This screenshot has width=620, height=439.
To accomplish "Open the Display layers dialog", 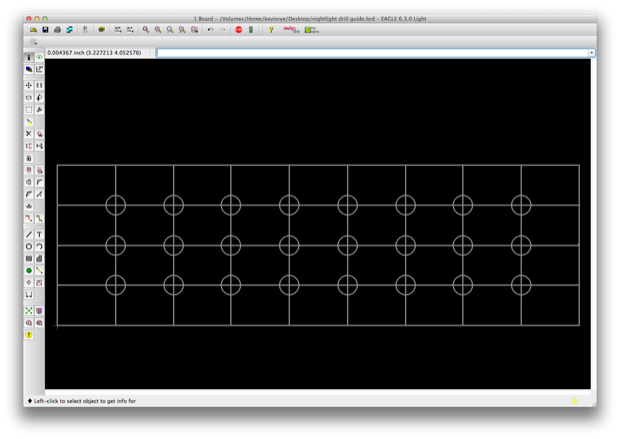I will (x=29, y=69).
